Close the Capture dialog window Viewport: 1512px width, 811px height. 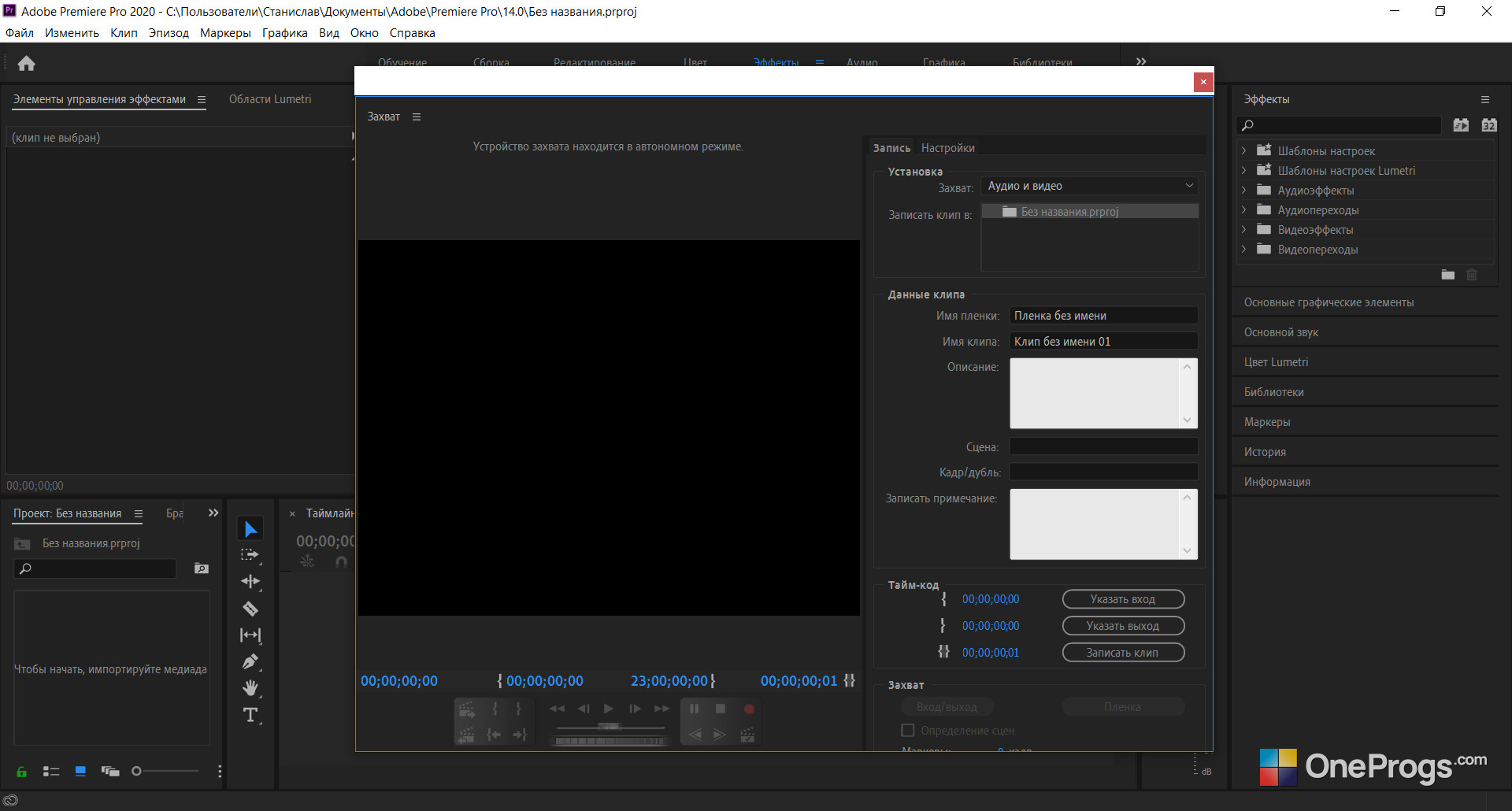[x=1203, y=82]
